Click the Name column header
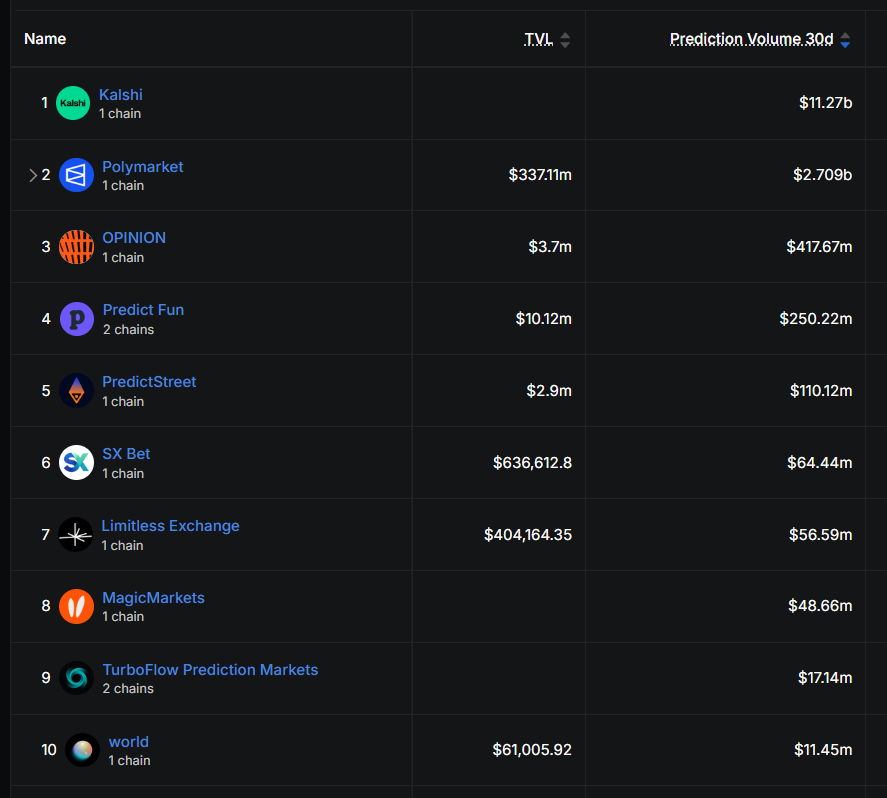The width and height of the screenshot is (887, 798). (x=45, y=39)
